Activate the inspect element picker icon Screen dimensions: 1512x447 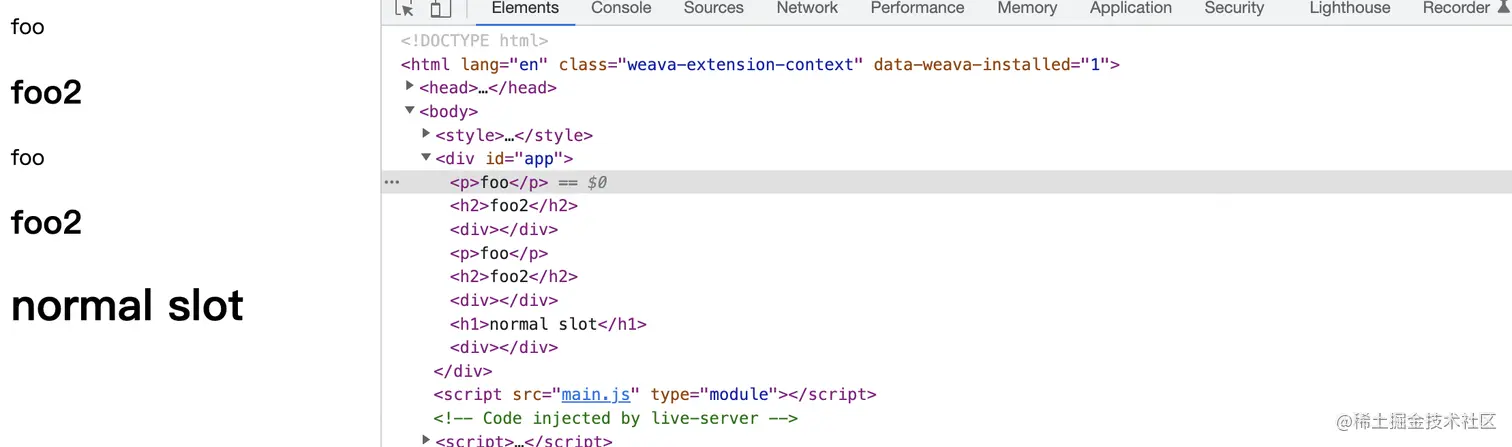click(404, 8)
